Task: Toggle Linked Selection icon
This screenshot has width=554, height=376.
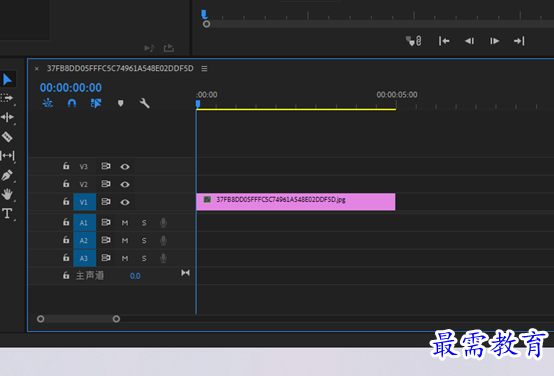Action: click(96, 103)
